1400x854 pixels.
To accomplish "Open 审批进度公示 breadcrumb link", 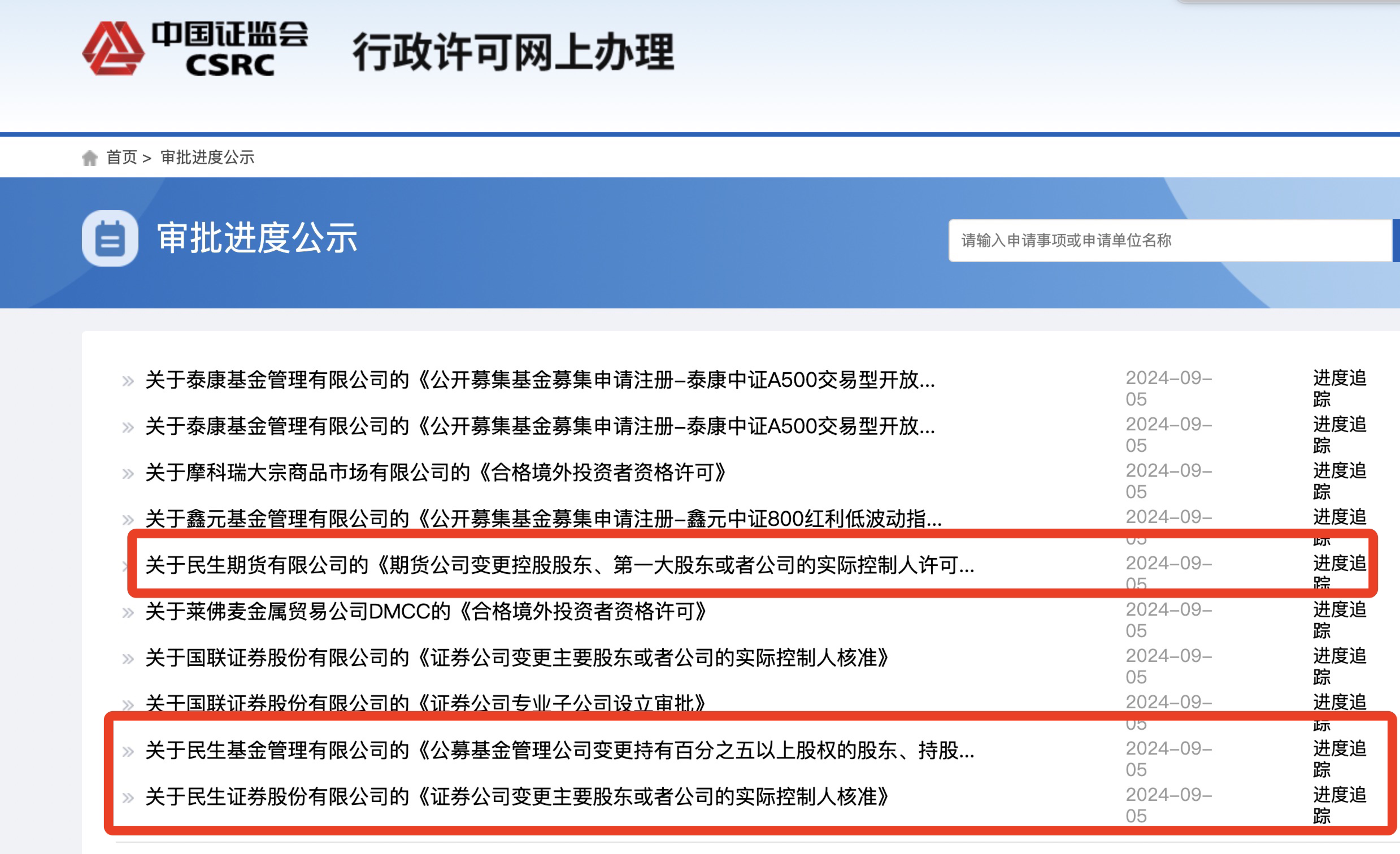I will tap(207, 158).
